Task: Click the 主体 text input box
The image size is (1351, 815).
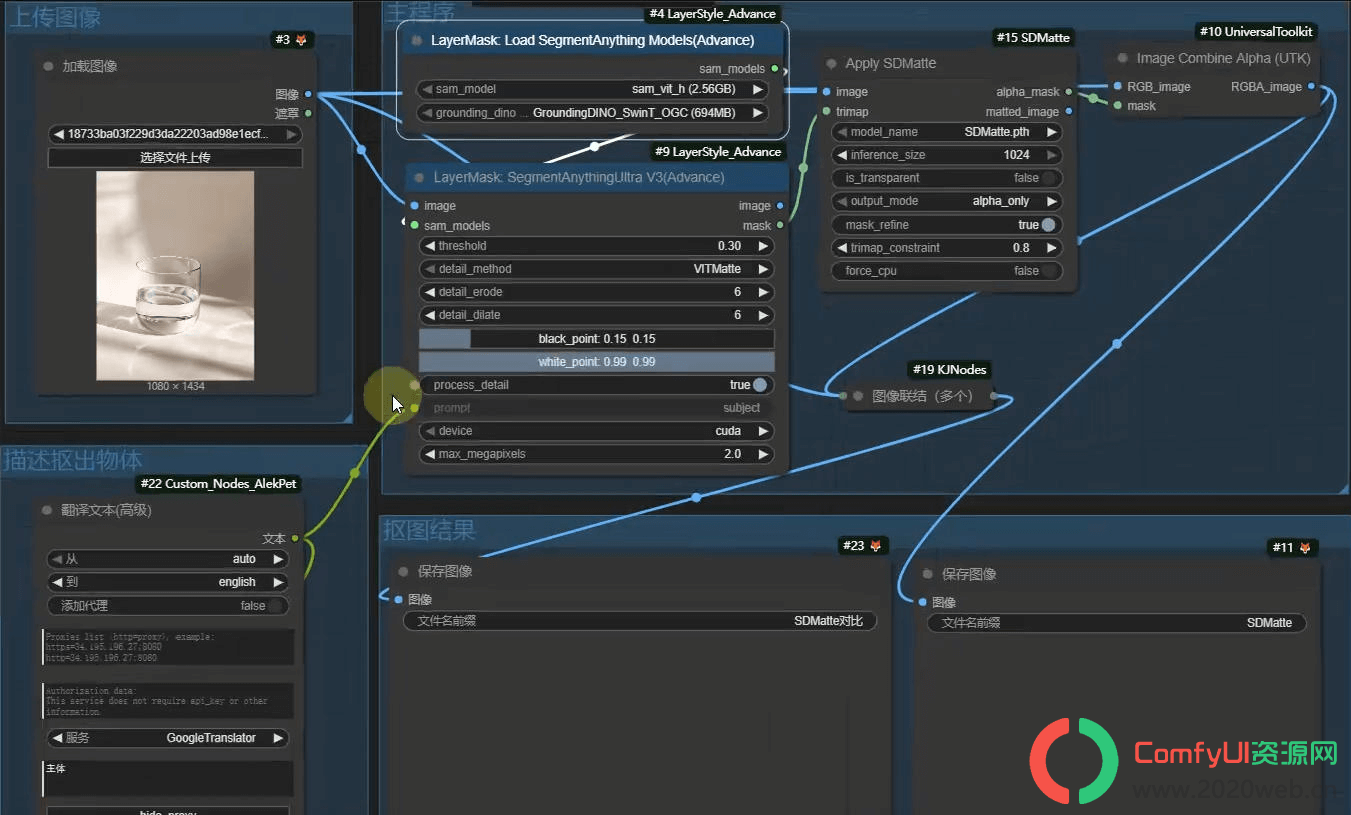Action: [x=169, y=779]
